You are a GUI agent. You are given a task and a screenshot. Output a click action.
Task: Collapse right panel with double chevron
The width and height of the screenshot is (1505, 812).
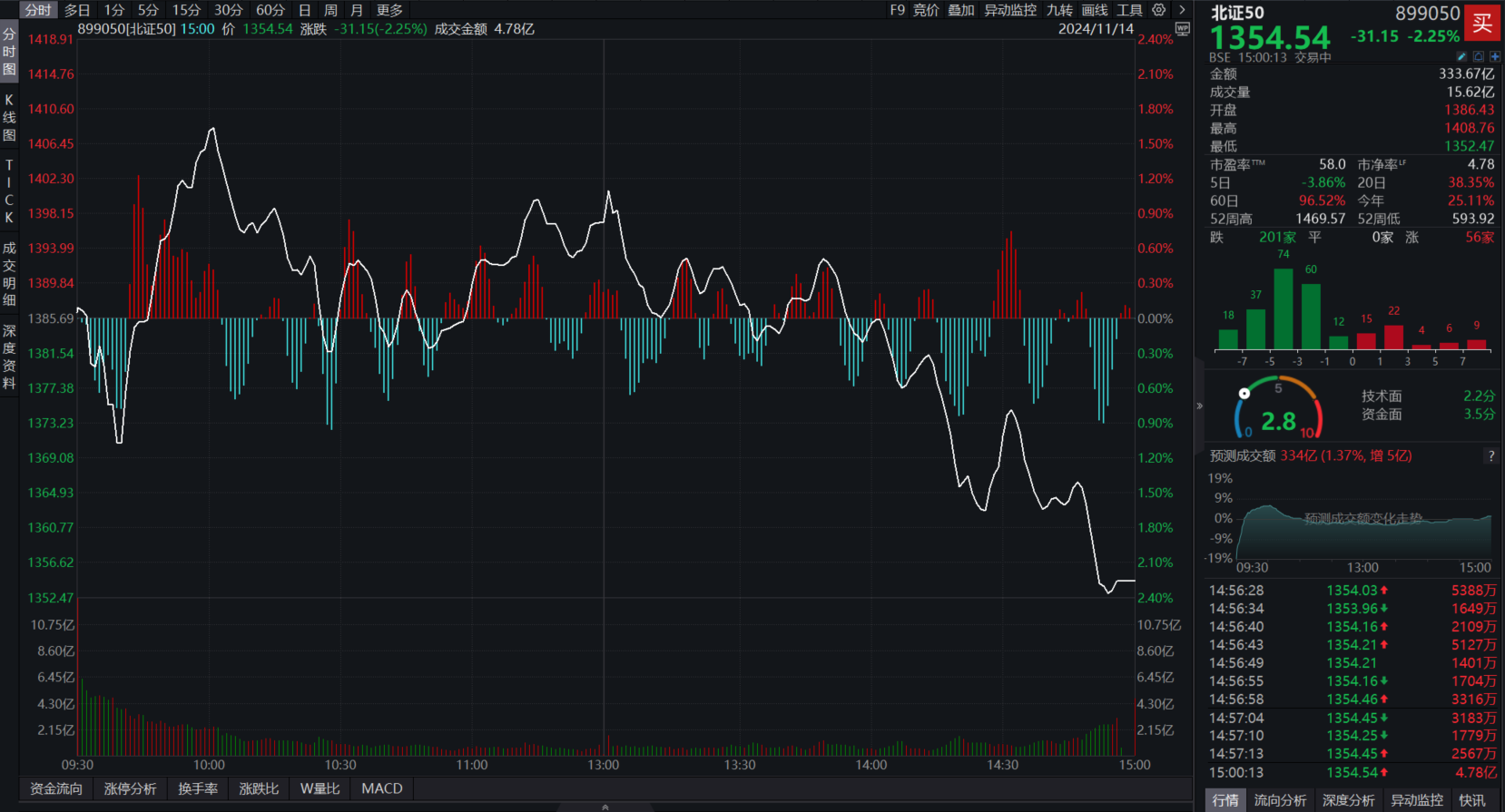click(x=1199, y=406)
